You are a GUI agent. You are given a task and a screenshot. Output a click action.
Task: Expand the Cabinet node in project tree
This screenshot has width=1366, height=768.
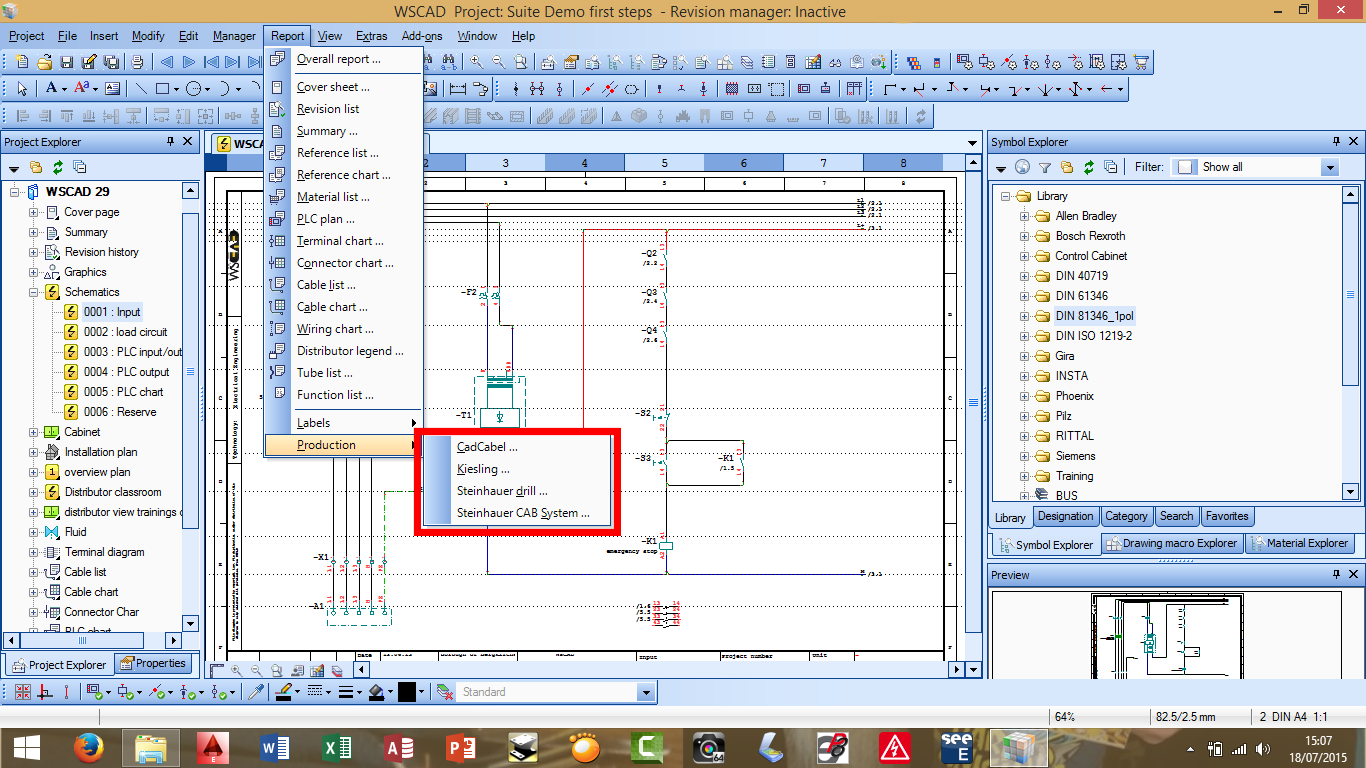[33, 432]
